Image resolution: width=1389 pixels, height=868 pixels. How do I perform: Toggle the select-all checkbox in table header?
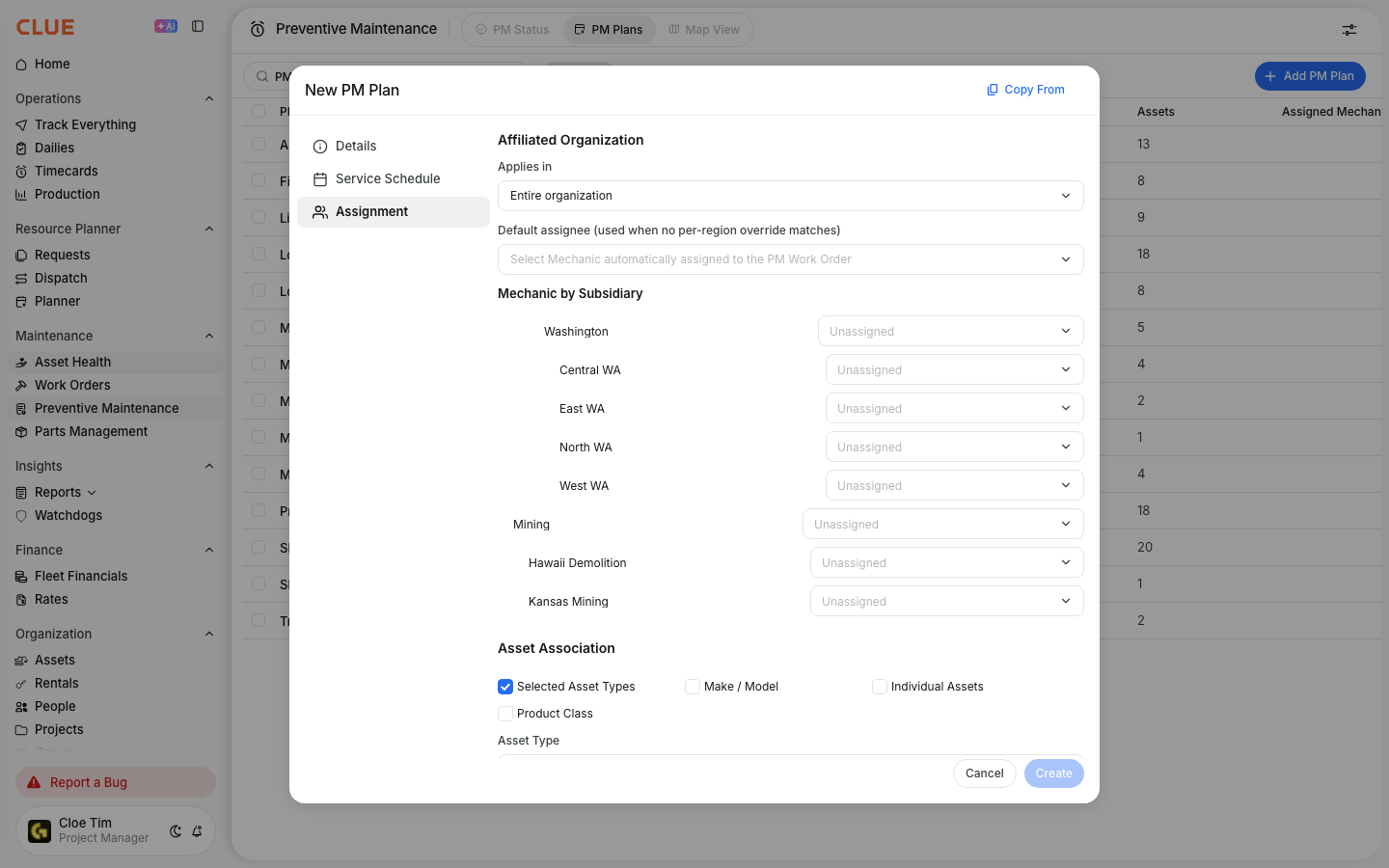coord(259,111)
